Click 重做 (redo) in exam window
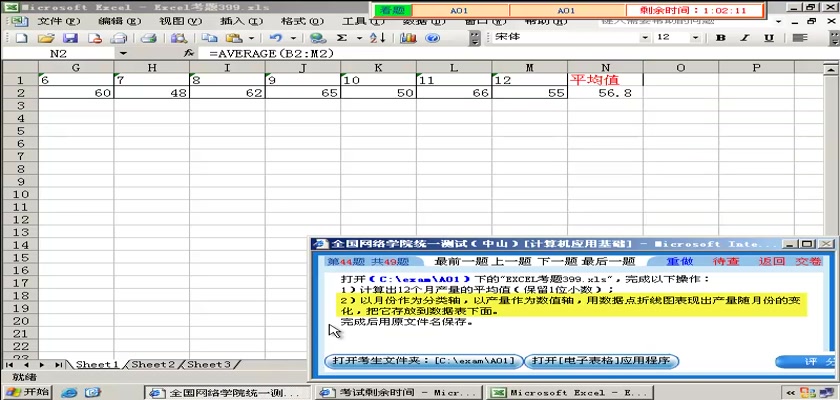This screenshot has width=840, height=400. point(680,261)
